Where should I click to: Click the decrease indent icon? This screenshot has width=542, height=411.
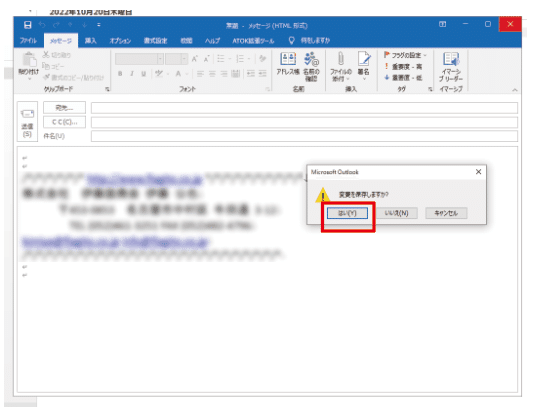point(251,74)
